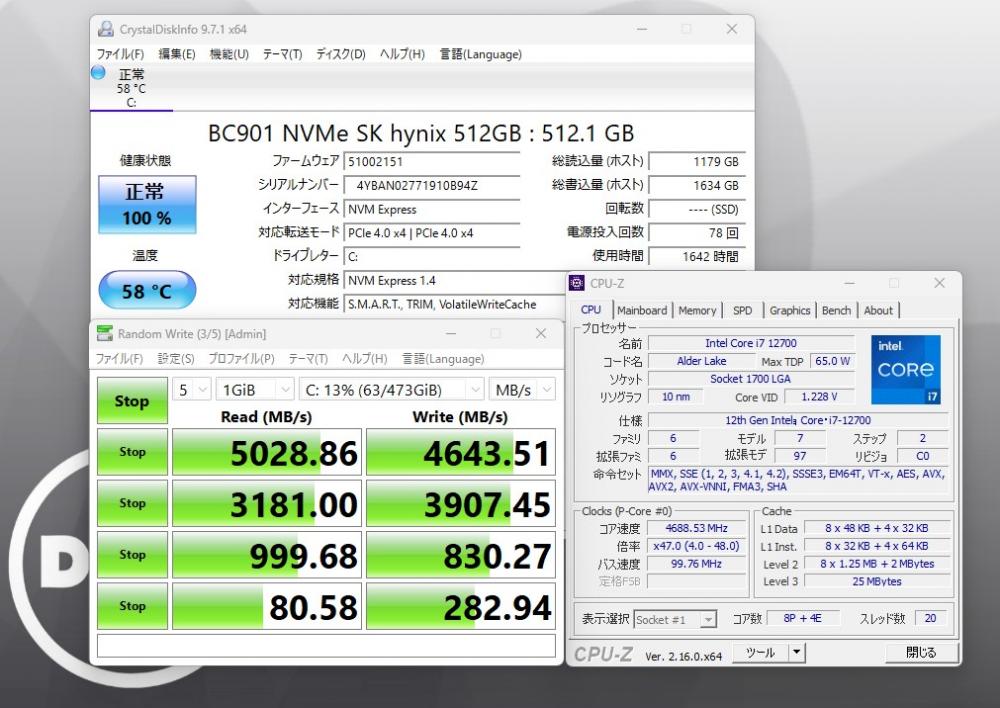Open ディスク(D) menu in CrystalDiskInfo

pyautogui.click(x=340, y=54)
